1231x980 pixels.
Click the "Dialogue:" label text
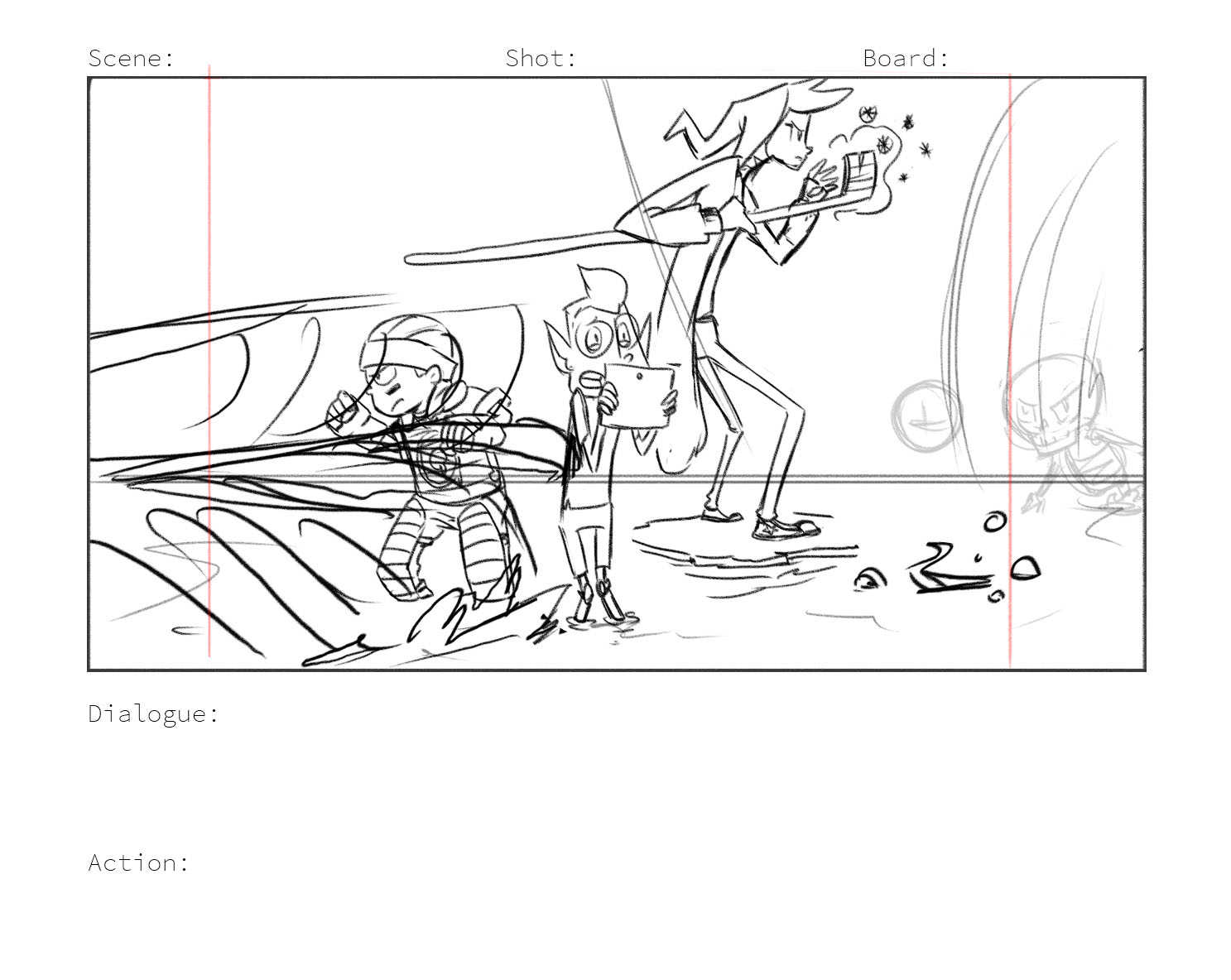click(154, 713)
